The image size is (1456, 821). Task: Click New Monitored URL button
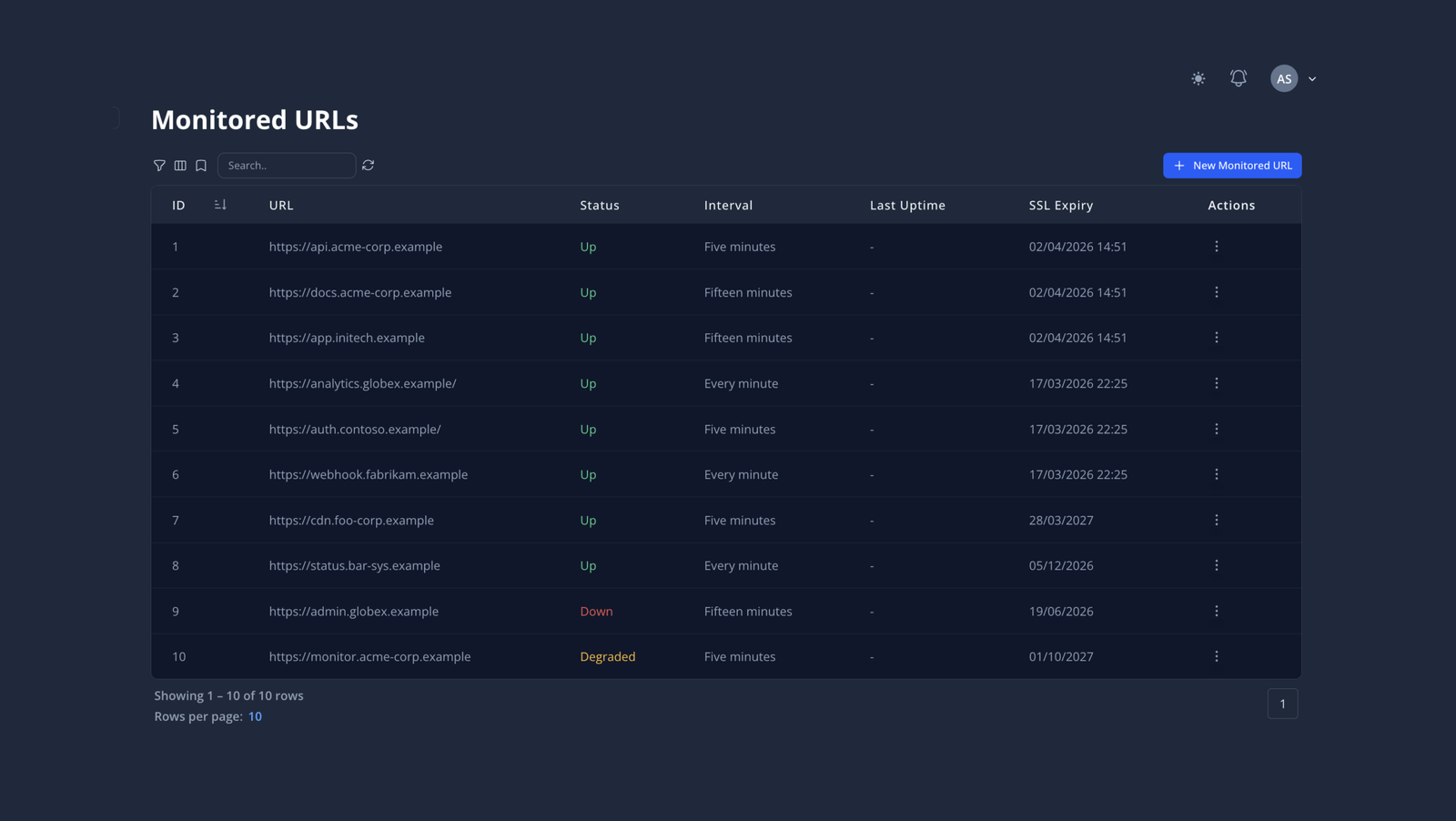[1232, 166]
